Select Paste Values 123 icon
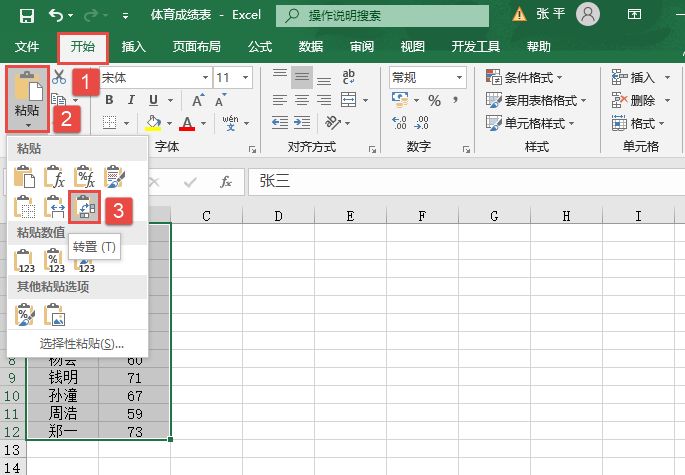The image size is (685, 475). (24, 261)
